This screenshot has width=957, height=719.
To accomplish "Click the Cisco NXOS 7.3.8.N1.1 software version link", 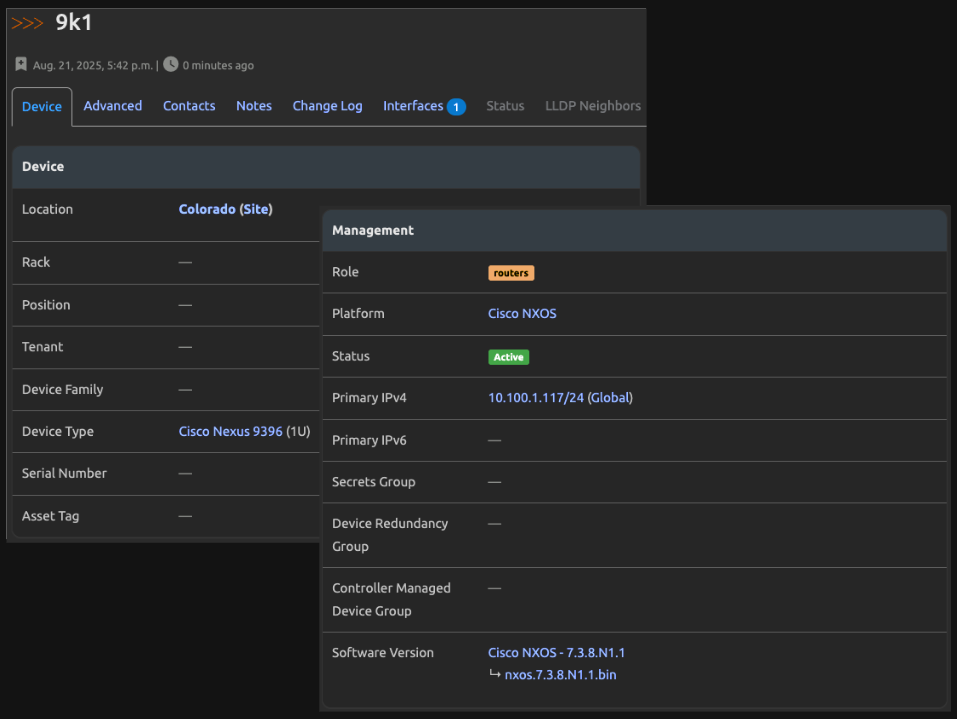I will (x=556, y=652).
